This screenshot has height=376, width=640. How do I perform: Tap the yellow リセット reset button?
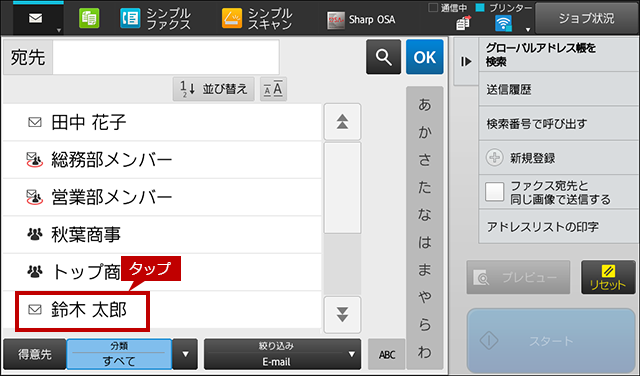point(608,277)
